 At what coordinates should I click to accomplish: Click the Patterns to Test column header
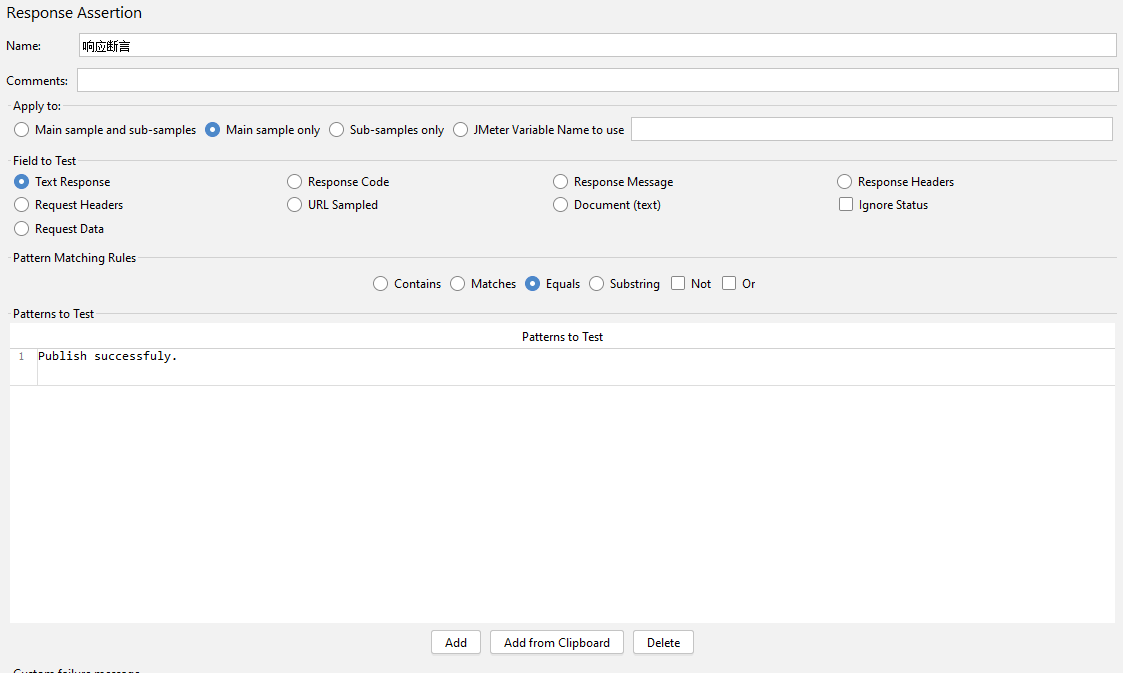click(562, 336)
